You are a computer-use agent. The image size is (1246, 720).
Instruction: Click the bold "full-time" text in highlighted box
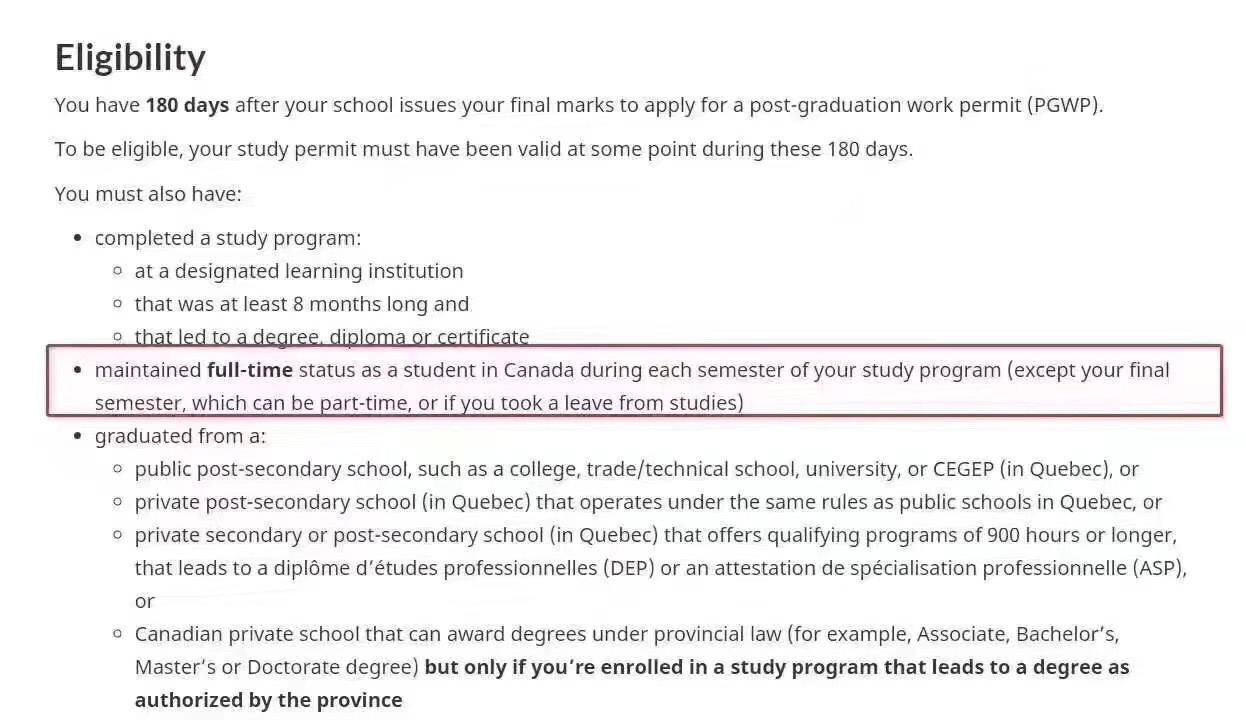(x=249, y=370)
